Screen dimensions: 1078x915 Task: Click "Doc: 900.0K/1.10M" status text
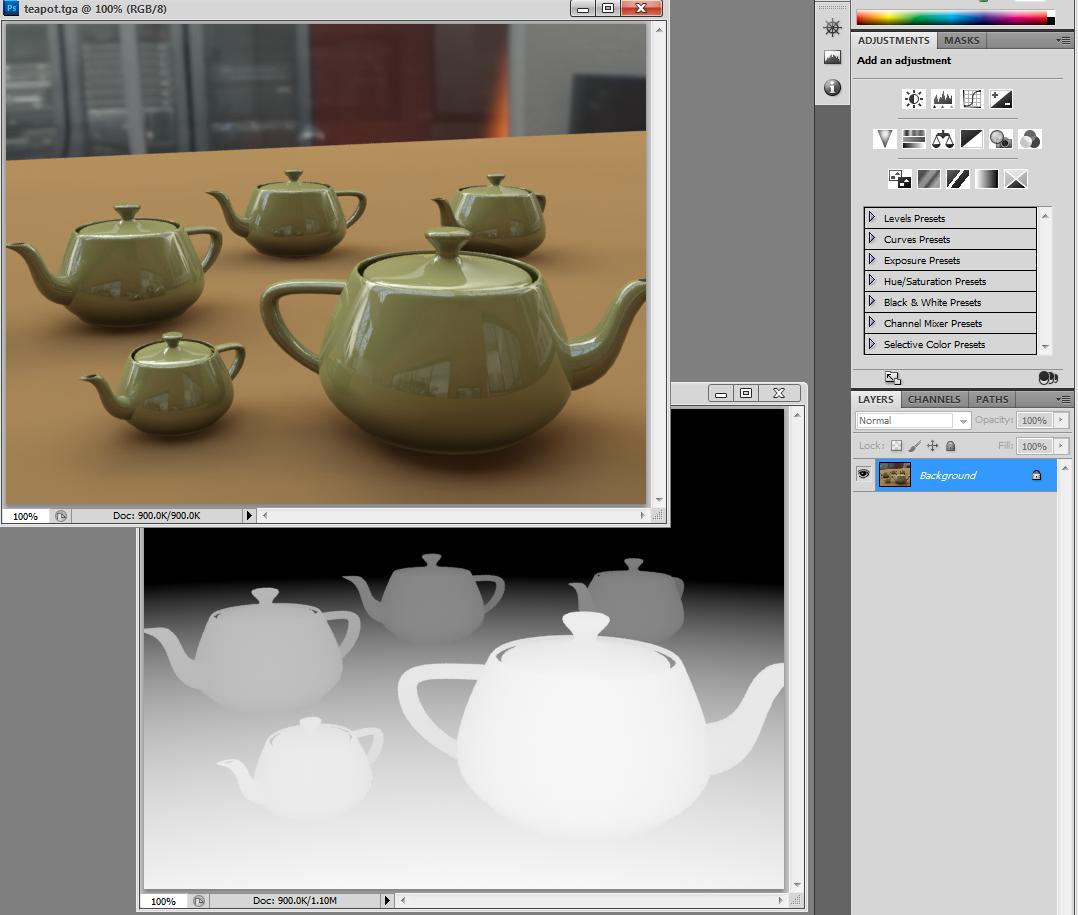(294, 901)
